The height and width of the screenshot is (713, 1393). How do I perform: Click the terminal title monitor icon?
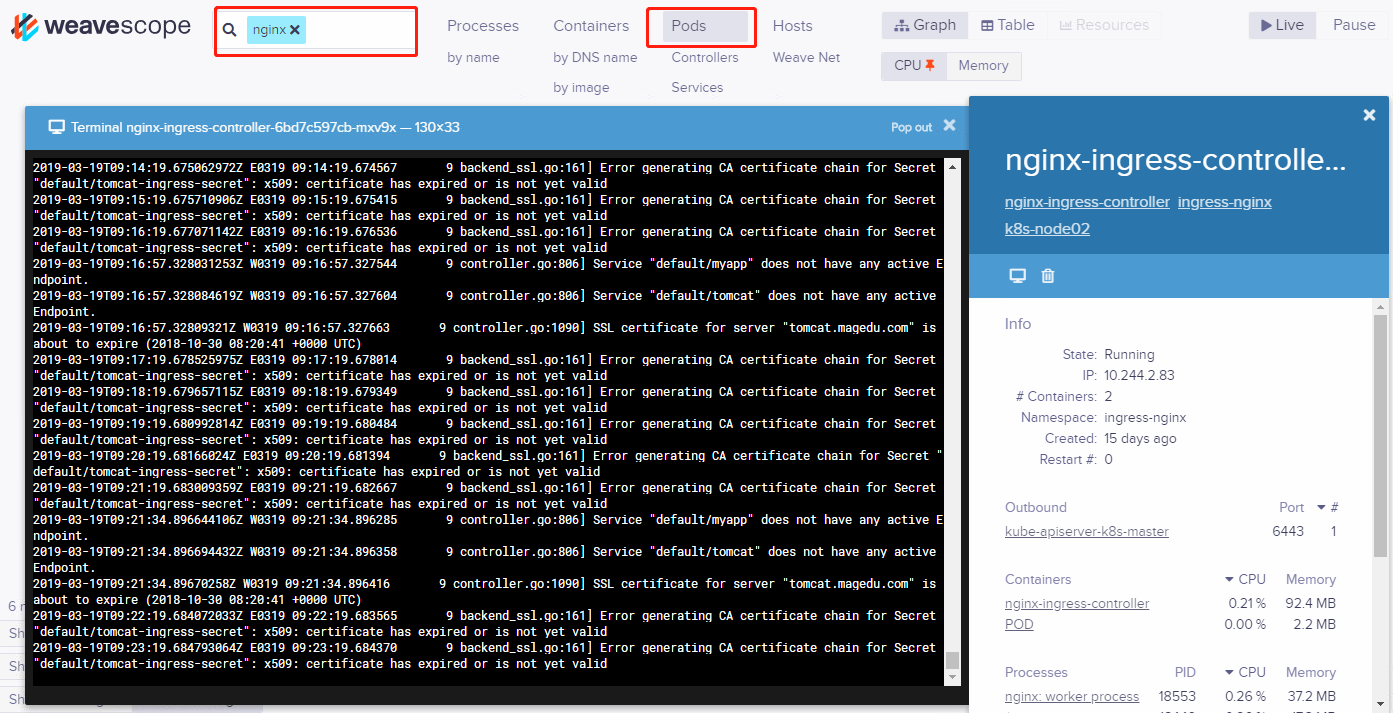[57, 127]
